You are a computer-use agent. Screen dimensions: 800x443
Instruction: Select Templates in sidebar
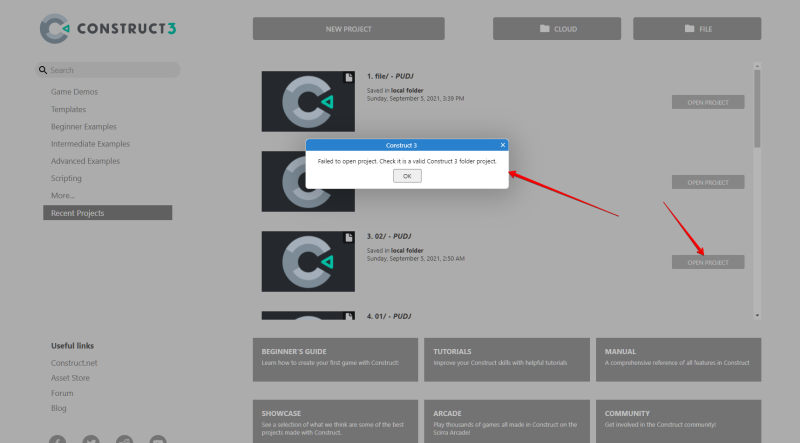point(68,109)
